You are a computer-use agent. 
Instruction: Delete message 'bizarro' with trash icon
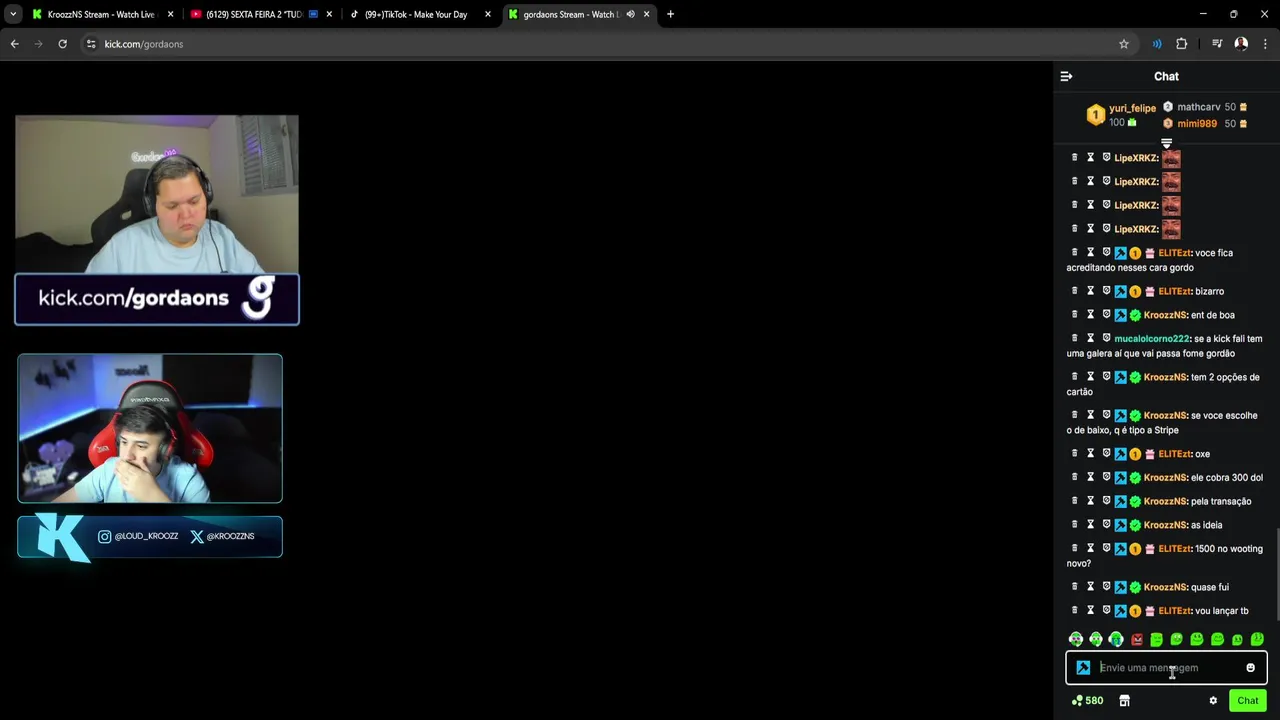pyautogui.click(x=1075, y=291)
